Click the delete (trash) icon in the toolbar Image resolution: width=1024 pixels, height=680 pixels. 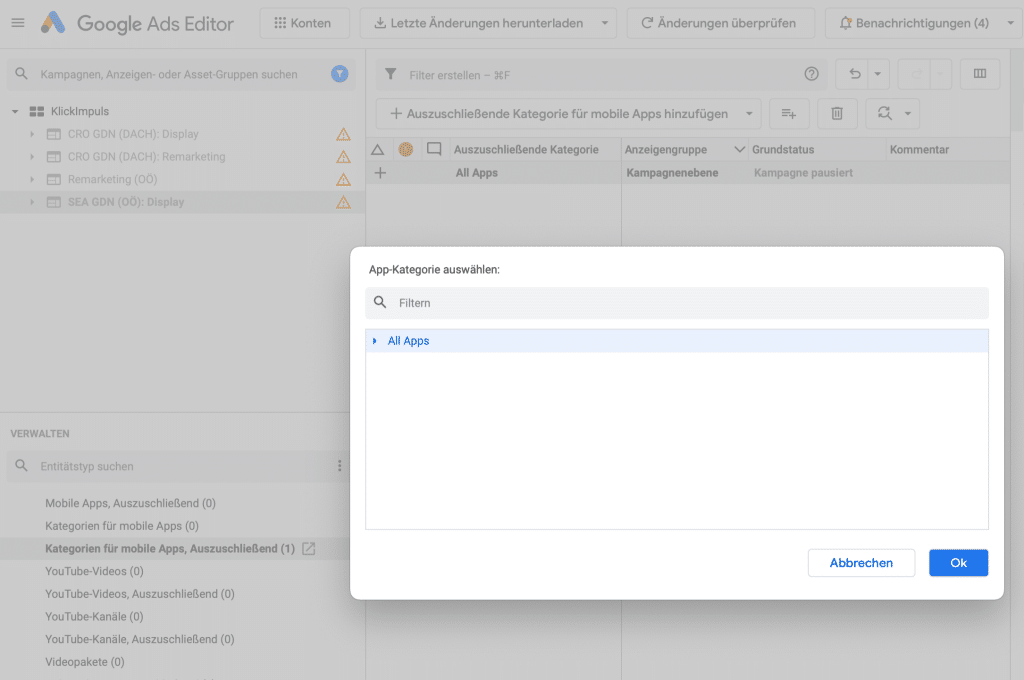pos(837,113)
